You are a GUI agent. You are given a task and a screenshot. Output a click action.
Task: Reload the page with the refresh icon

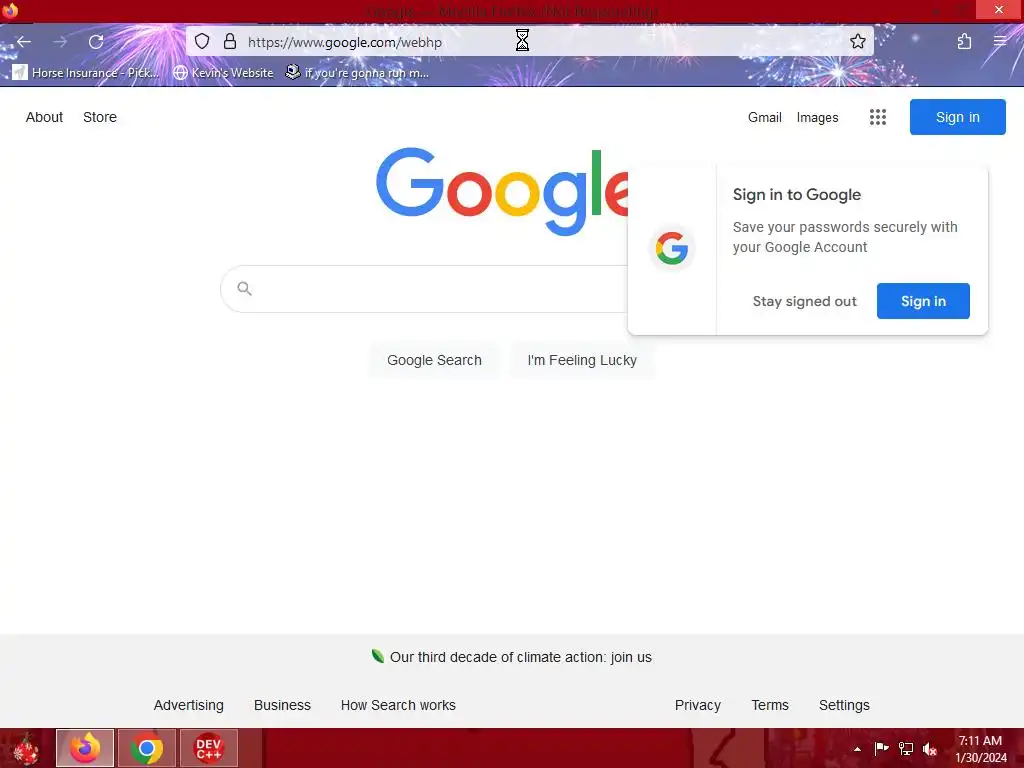click(x=96, y=42)
